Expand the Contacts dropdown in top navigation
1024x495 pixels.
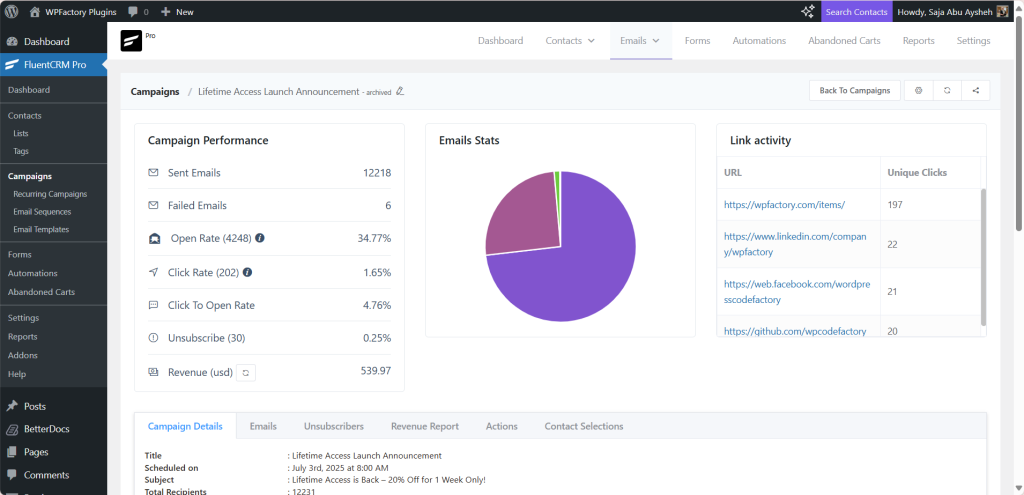point(570,40)
